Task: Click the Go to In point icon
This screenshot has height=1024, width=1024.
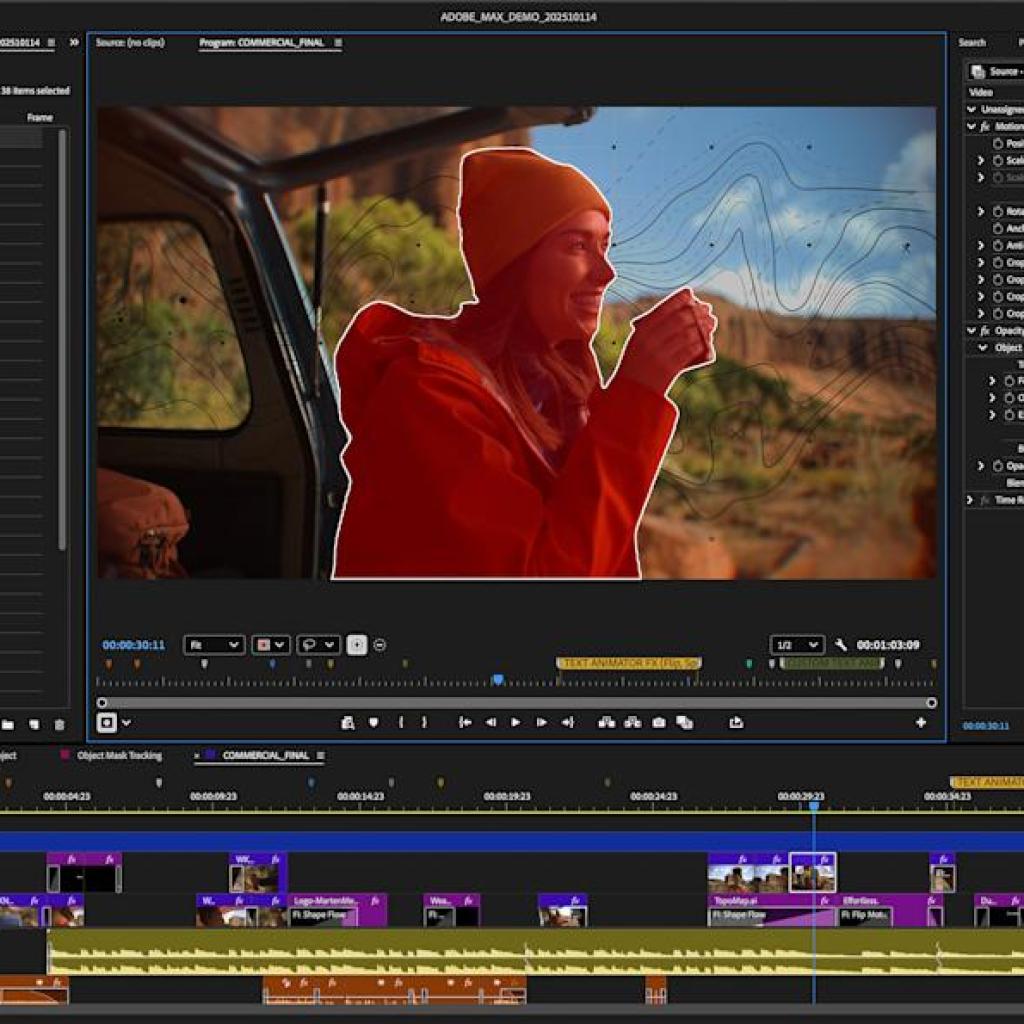Action: [x=465, y=722]
